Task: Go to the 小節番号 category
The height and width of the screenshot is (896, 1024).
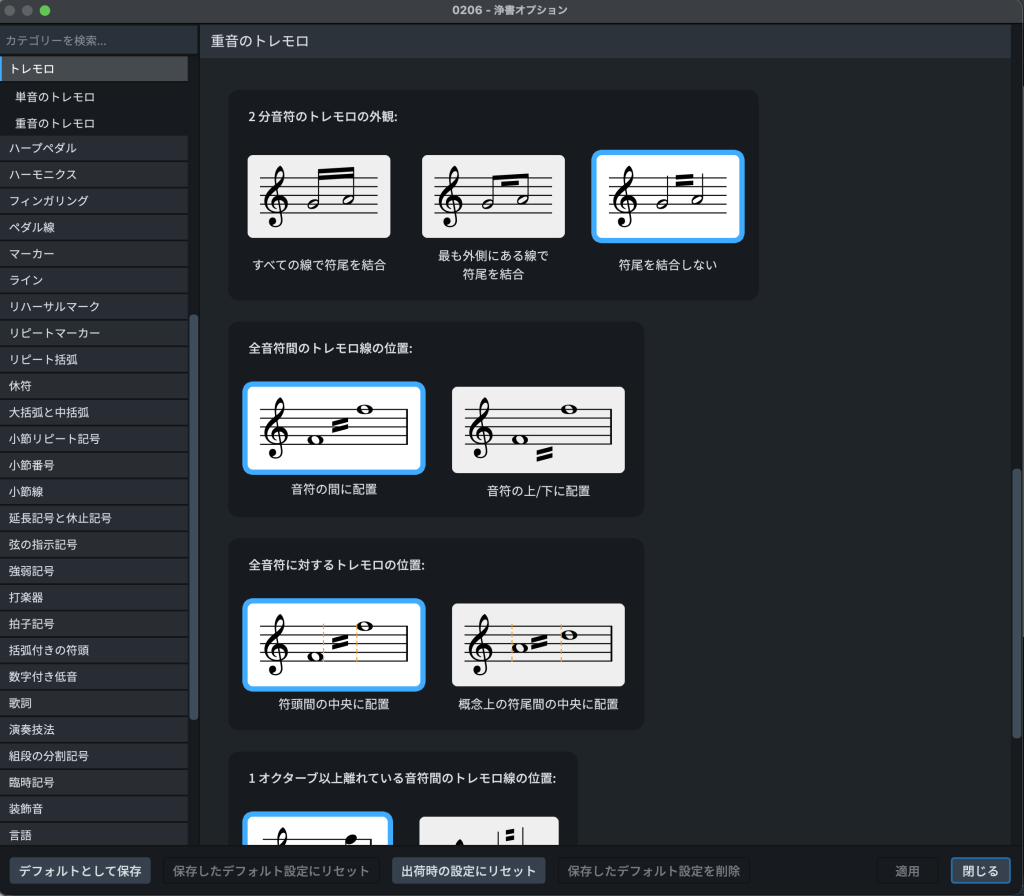Action: (94, 464)
